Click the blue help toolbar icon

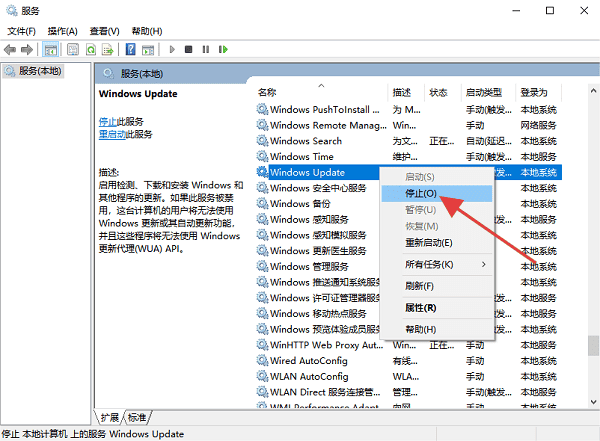click(131, 49)
